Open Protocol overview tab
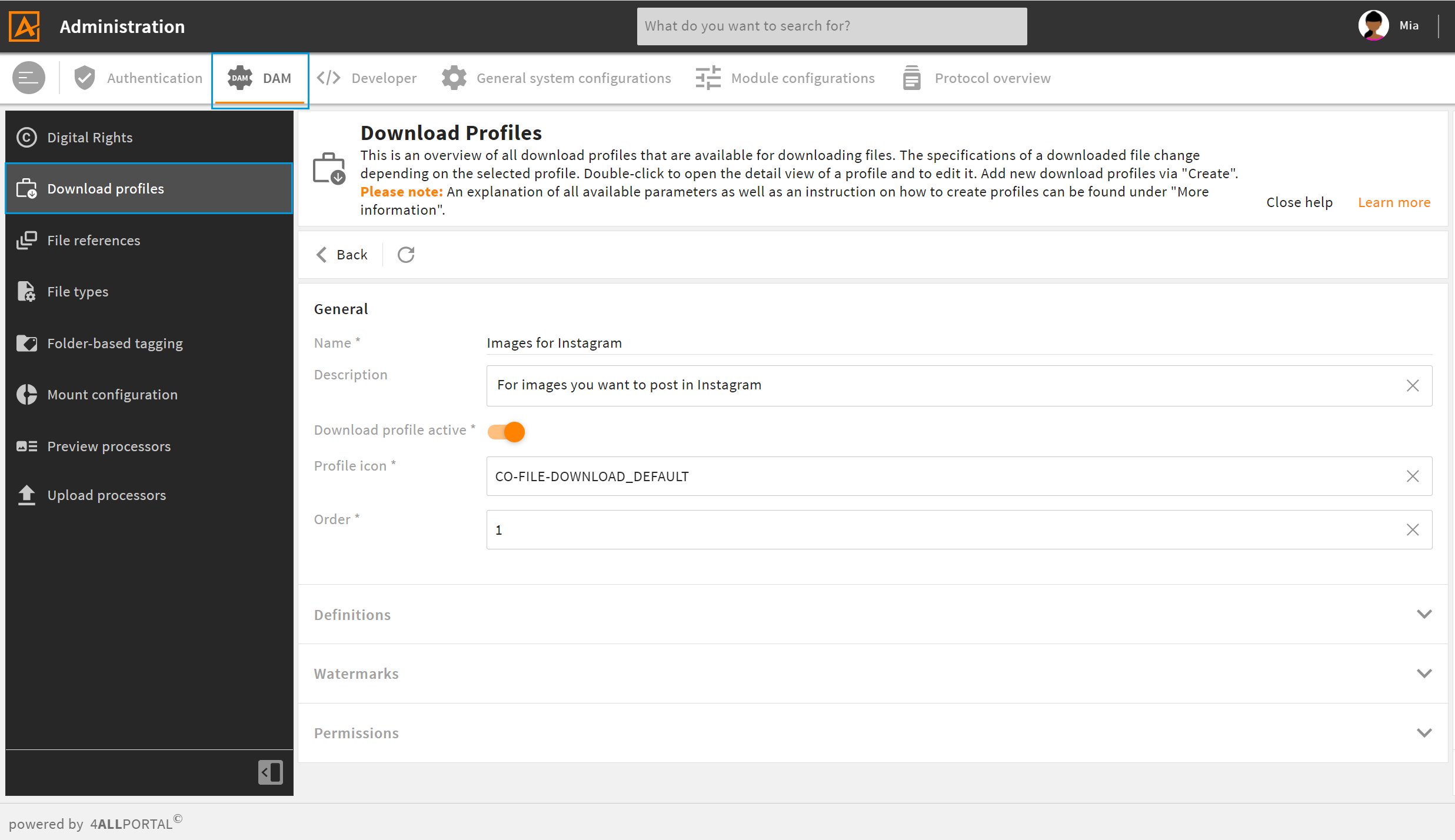This screenshot has height=840, width=1455. coord(977,78)
